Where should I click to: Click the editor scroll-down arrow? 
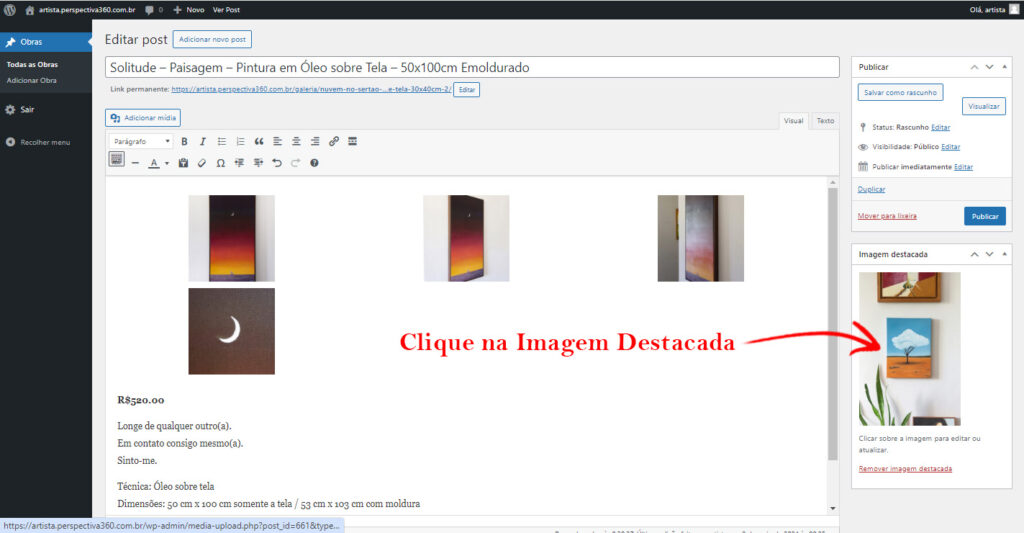[833, 508]
